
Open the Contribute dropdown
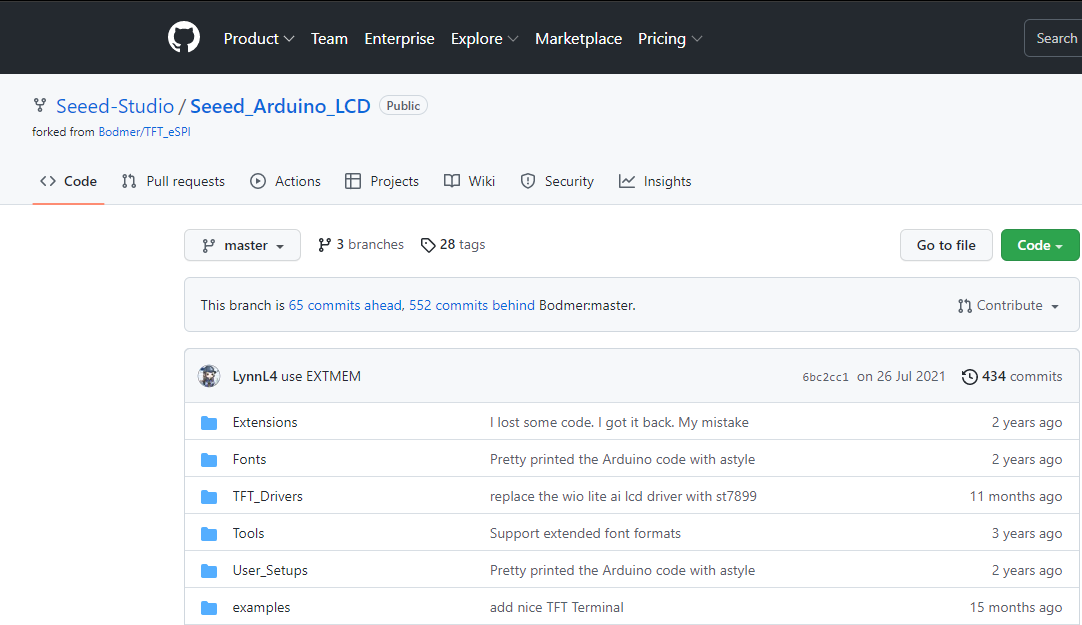click(x=1008, y=306)
